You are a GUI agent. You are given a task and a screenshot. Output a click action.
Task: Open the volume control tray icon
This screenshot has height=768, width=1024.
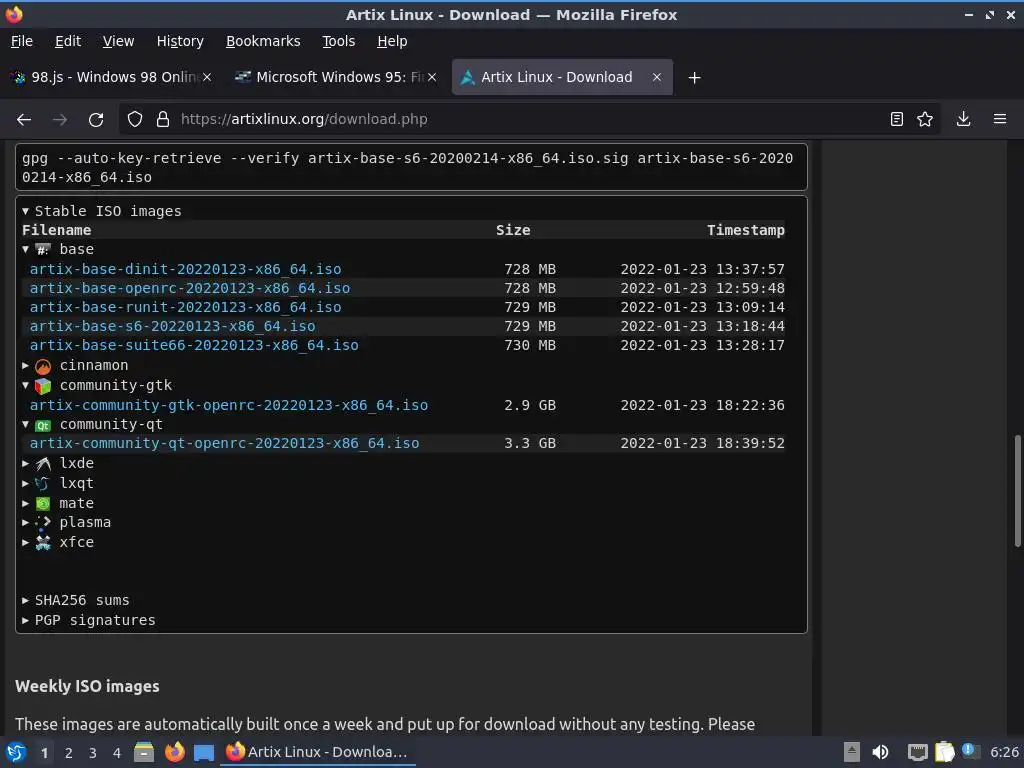(880, 752)
